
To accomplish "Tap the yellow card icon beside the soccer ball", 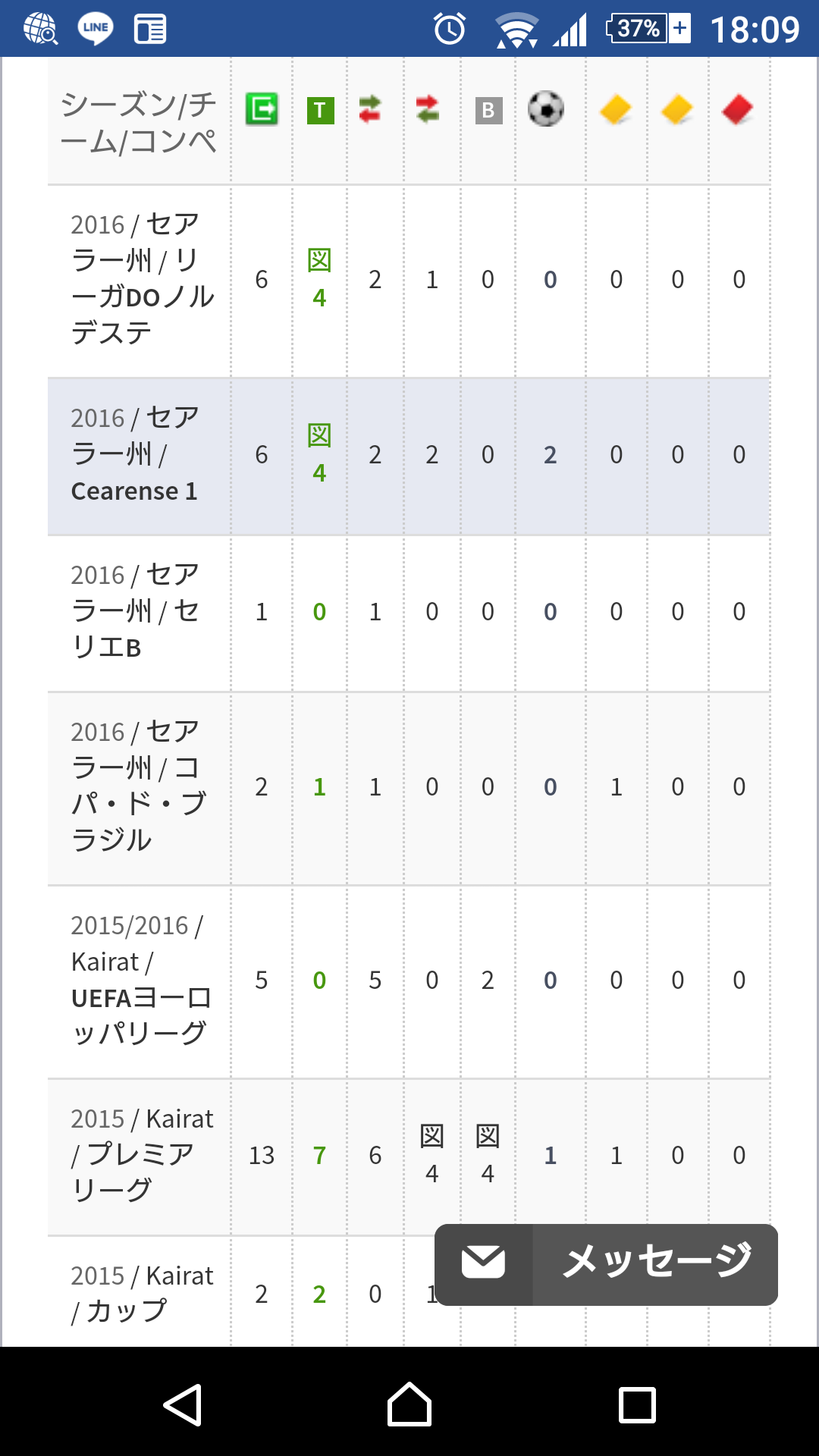I will coord(615,109).
